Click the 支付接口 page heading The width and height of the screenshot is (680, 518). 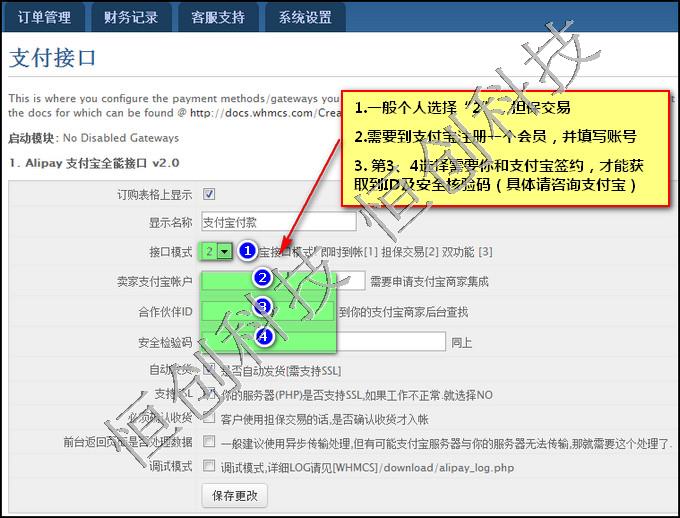click(52, 57)
